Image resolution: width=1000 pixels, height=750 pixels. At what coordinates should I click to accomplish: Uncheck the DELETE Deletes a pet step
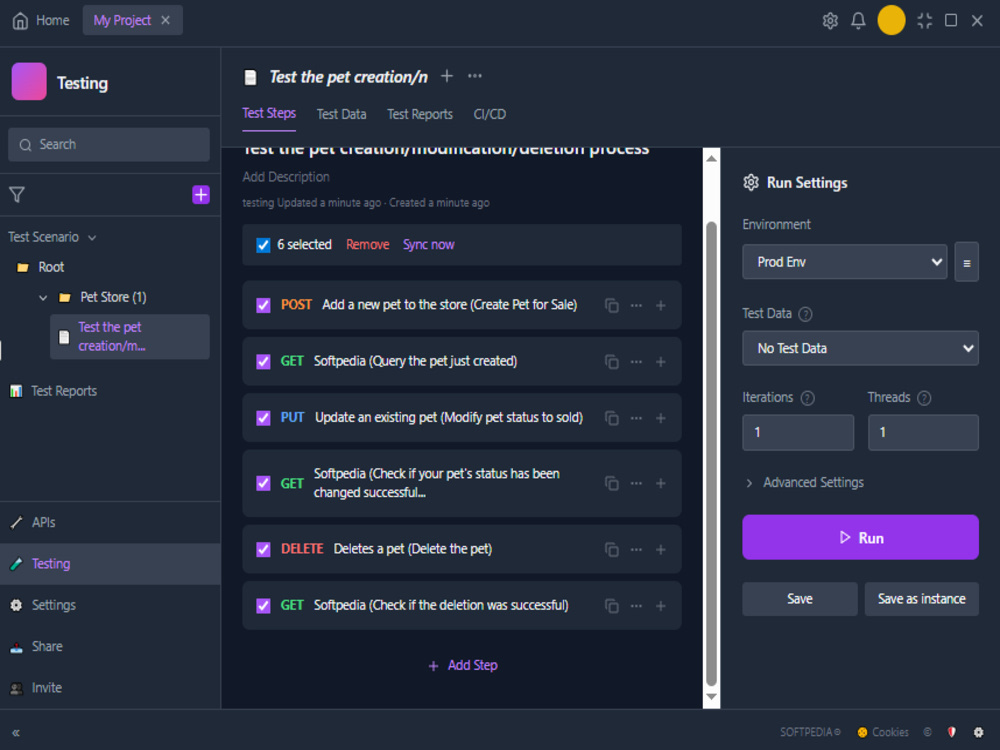tap(263, 549)
